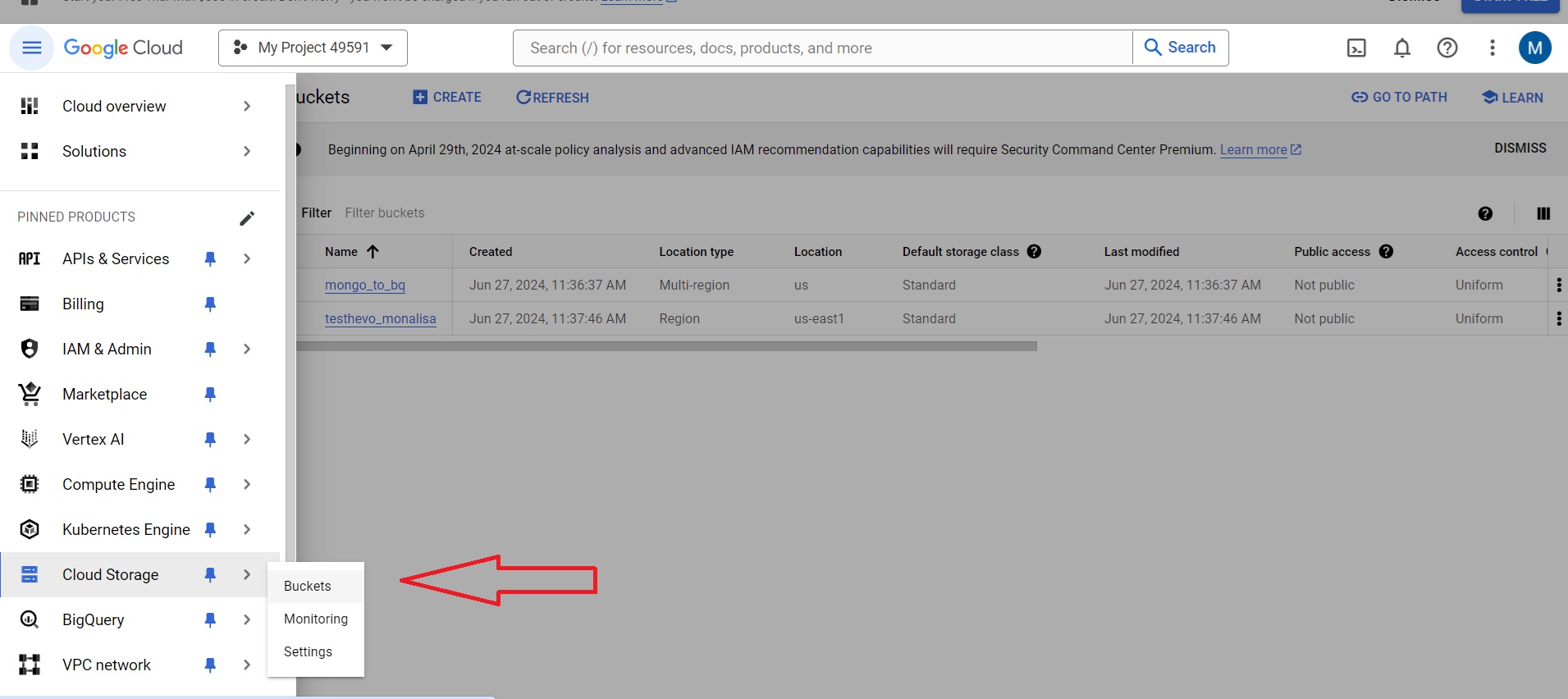The height and width of the screenshot is (699, 1568).
Task: Open the hamburger navigation menu
Action: coord(31,48)
